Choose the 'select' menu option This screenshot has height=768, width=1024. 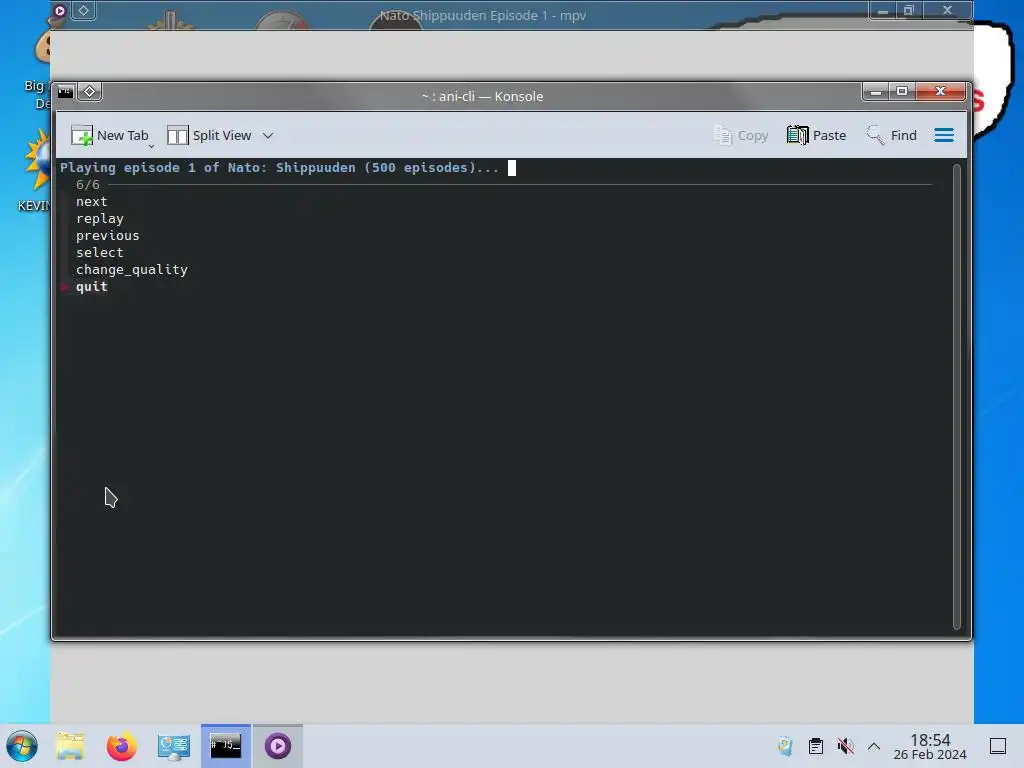(99, 253)
